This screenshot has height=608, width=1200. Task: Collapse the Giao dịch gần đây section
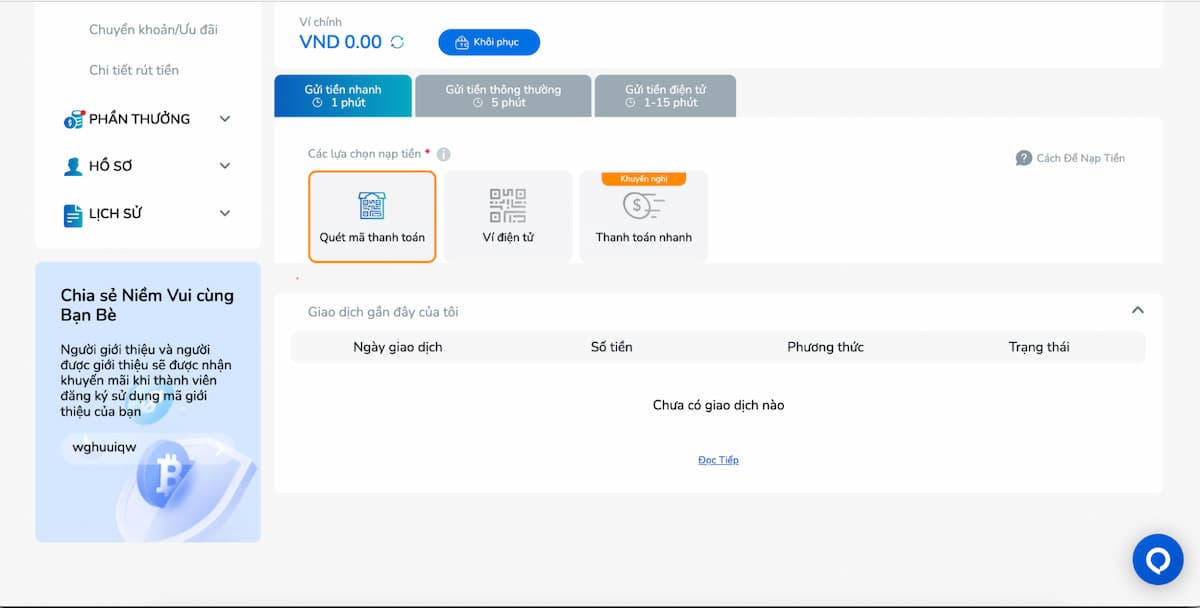[1137, 311]
